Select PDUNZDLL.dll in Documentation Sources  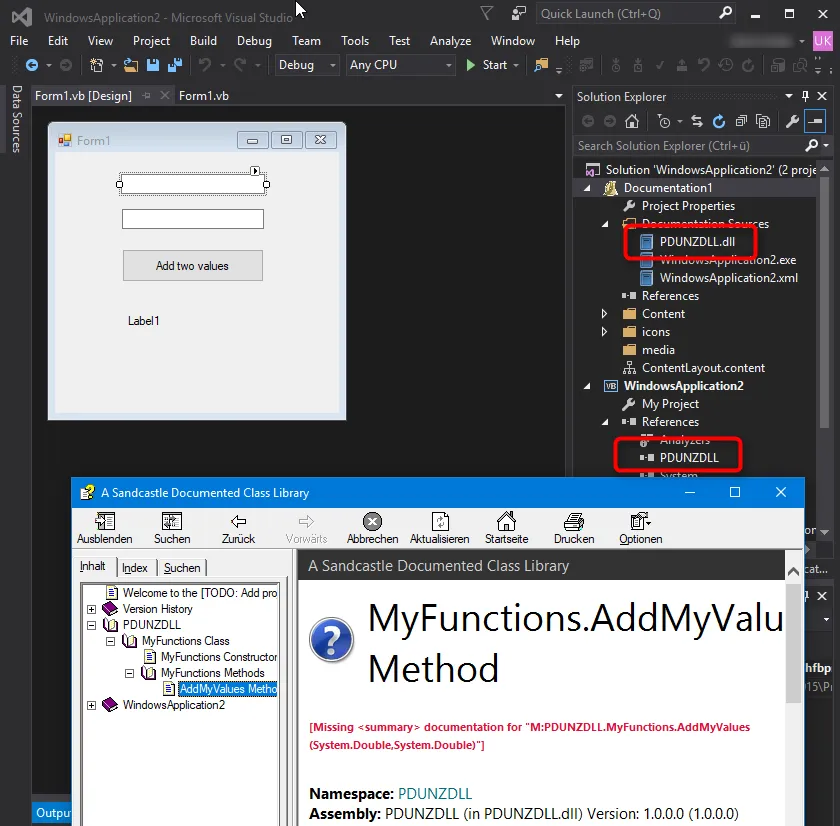[697, 242]
